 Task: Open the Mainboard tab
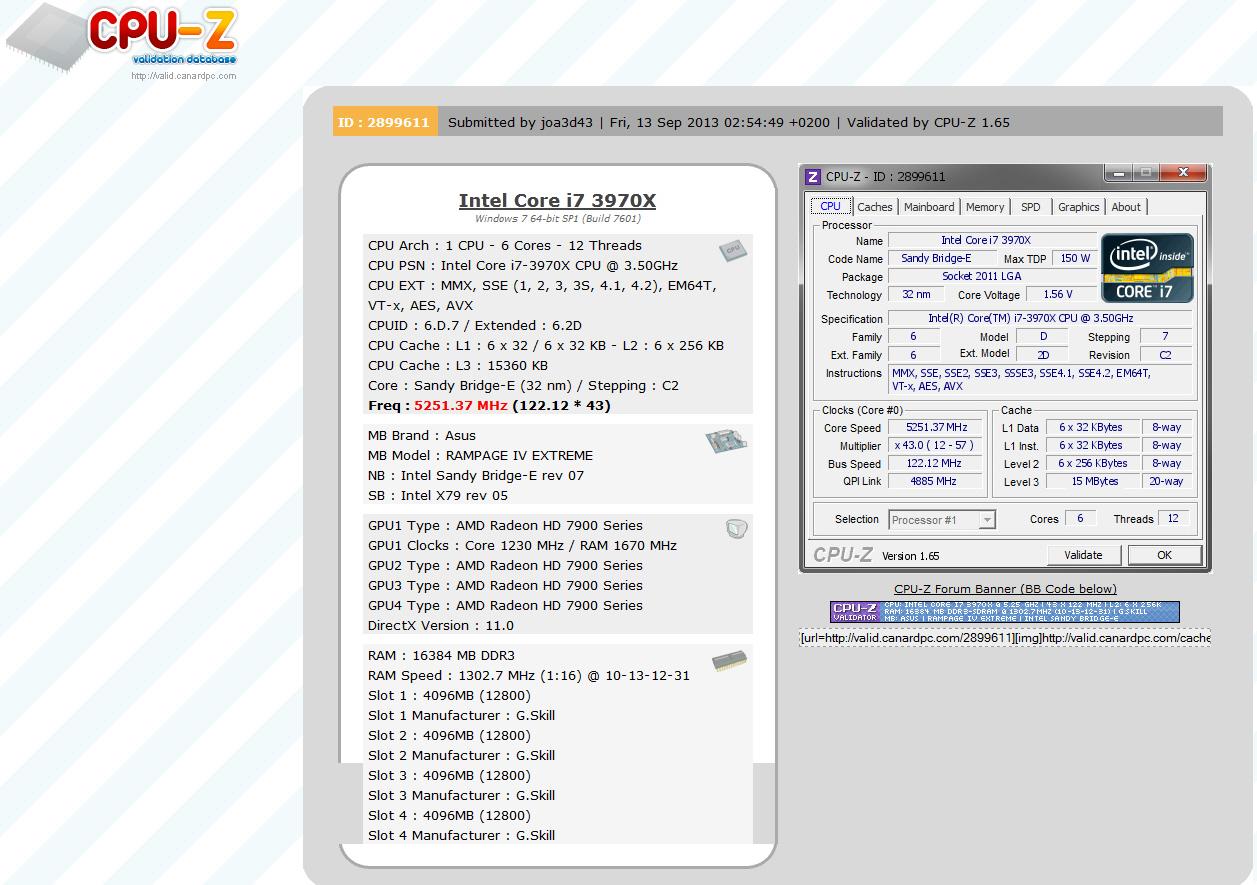coord(929,207)
